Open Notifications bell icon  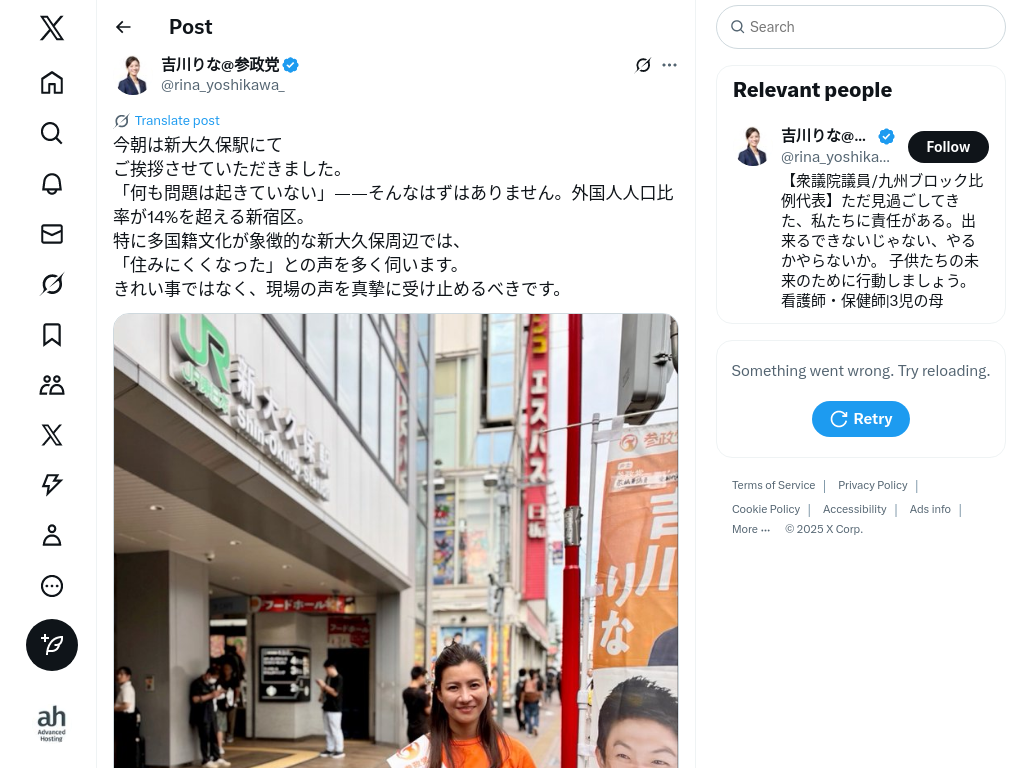[x=52, y=184]
